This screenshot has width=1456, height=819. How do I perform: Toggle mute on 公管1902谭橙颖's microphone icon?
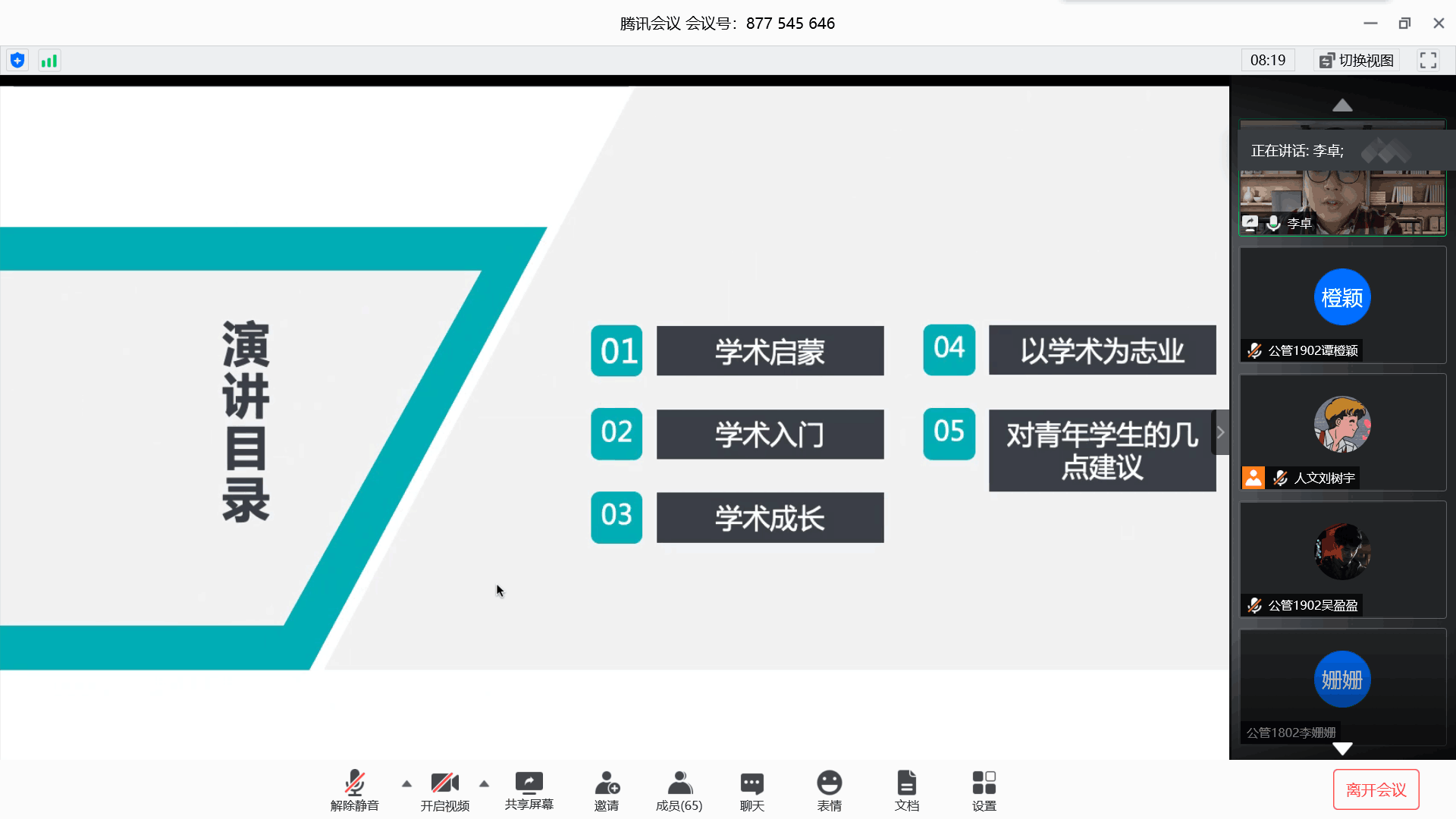[1254, 350]
